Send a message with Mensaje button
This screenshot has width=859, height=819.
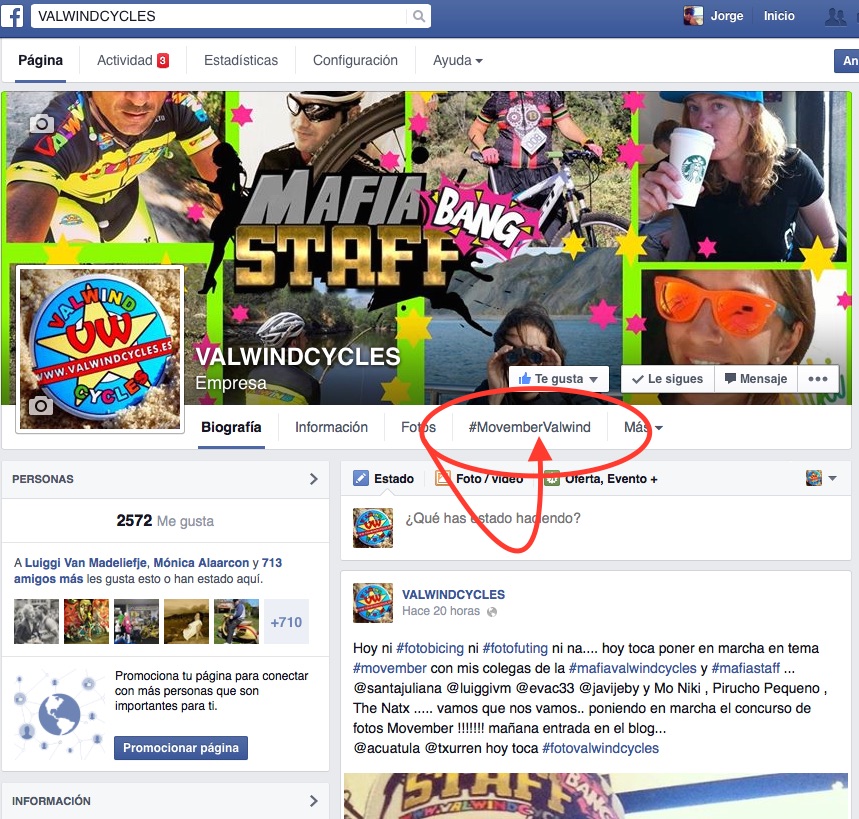(755, 379)
